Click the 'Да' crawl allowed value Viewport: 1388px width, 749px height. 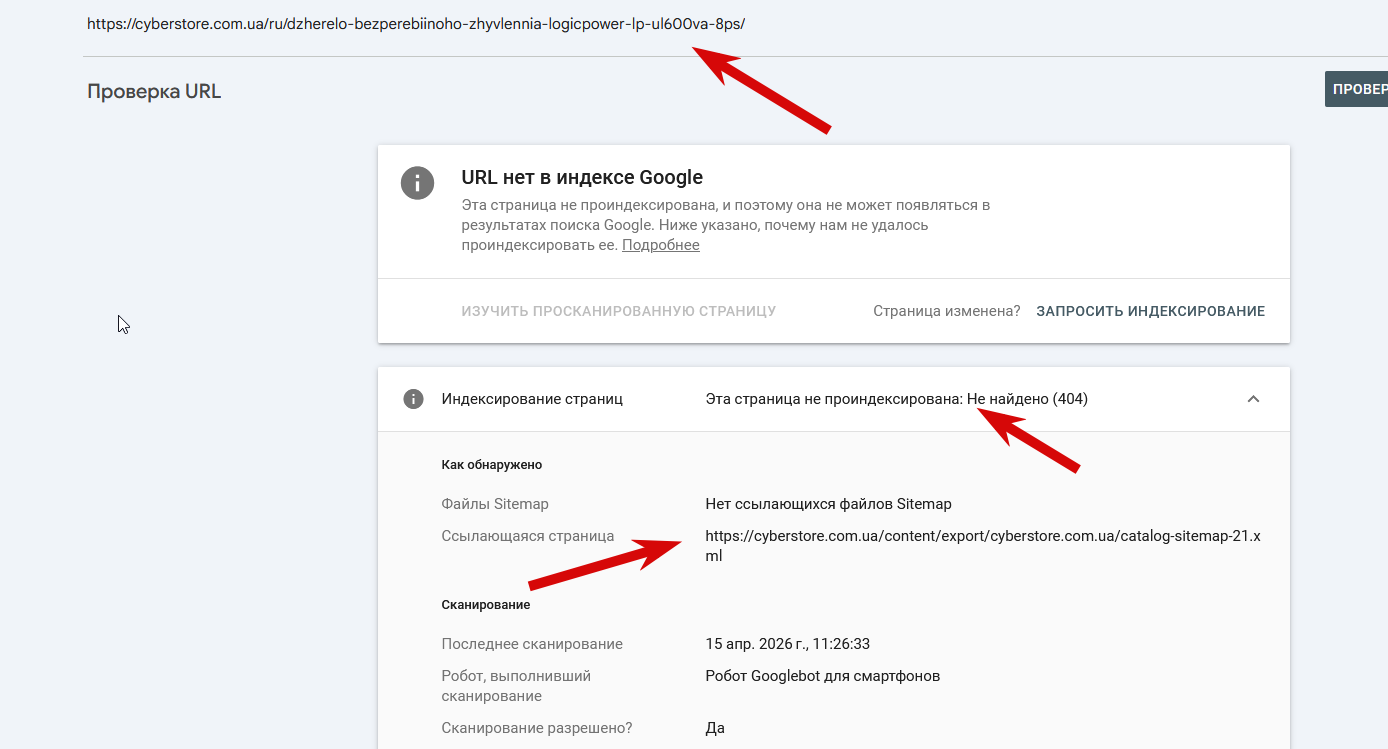point(715,728)
